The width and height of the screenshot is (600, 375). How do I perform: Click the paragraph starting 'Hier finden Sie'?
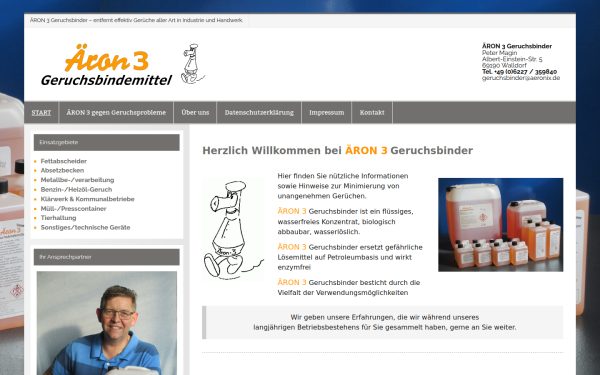pos(343,186)
